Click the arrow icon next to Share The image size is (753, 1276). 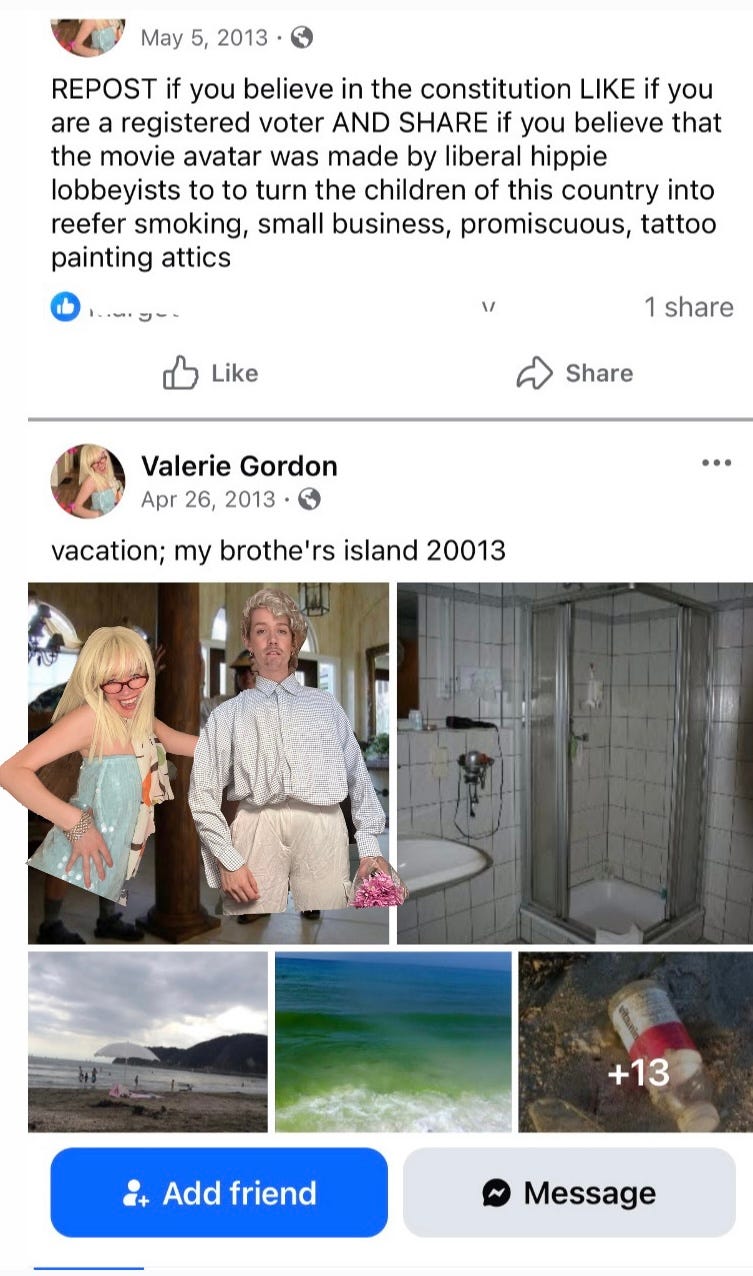pos(535,373)
